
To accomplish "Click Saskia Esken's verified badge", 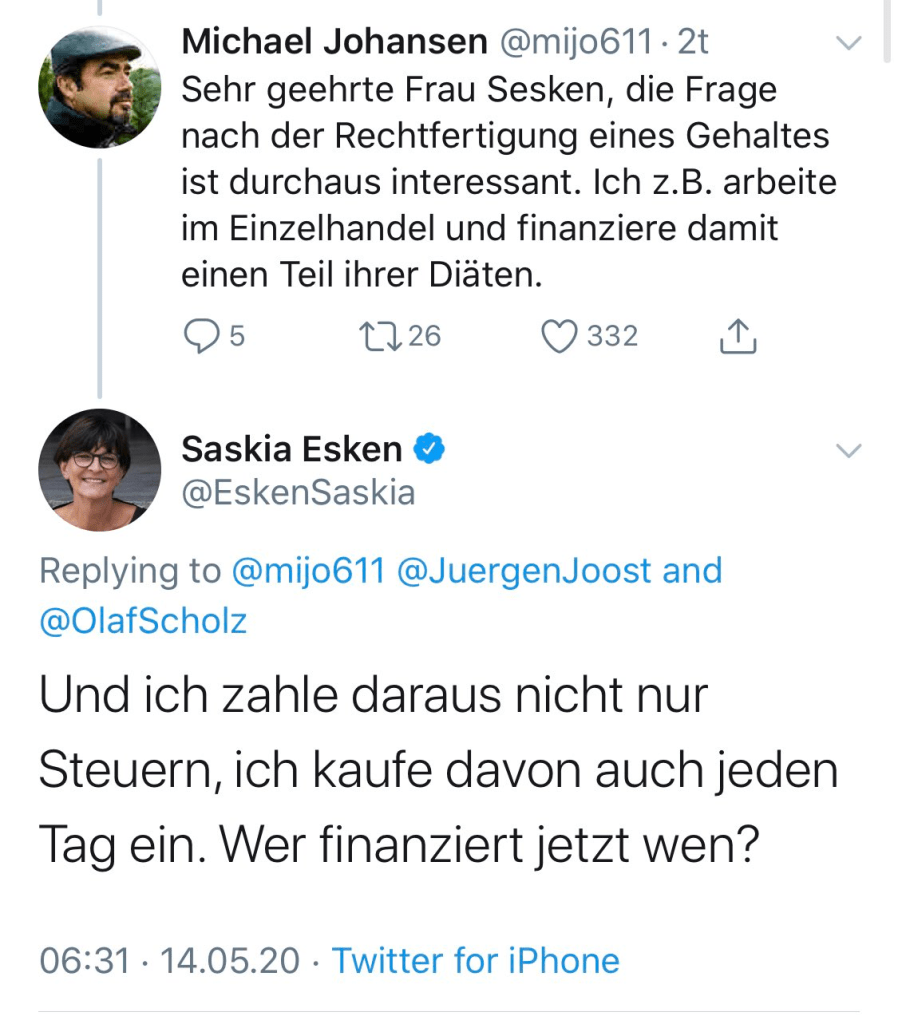I will [x=429, y=450].
